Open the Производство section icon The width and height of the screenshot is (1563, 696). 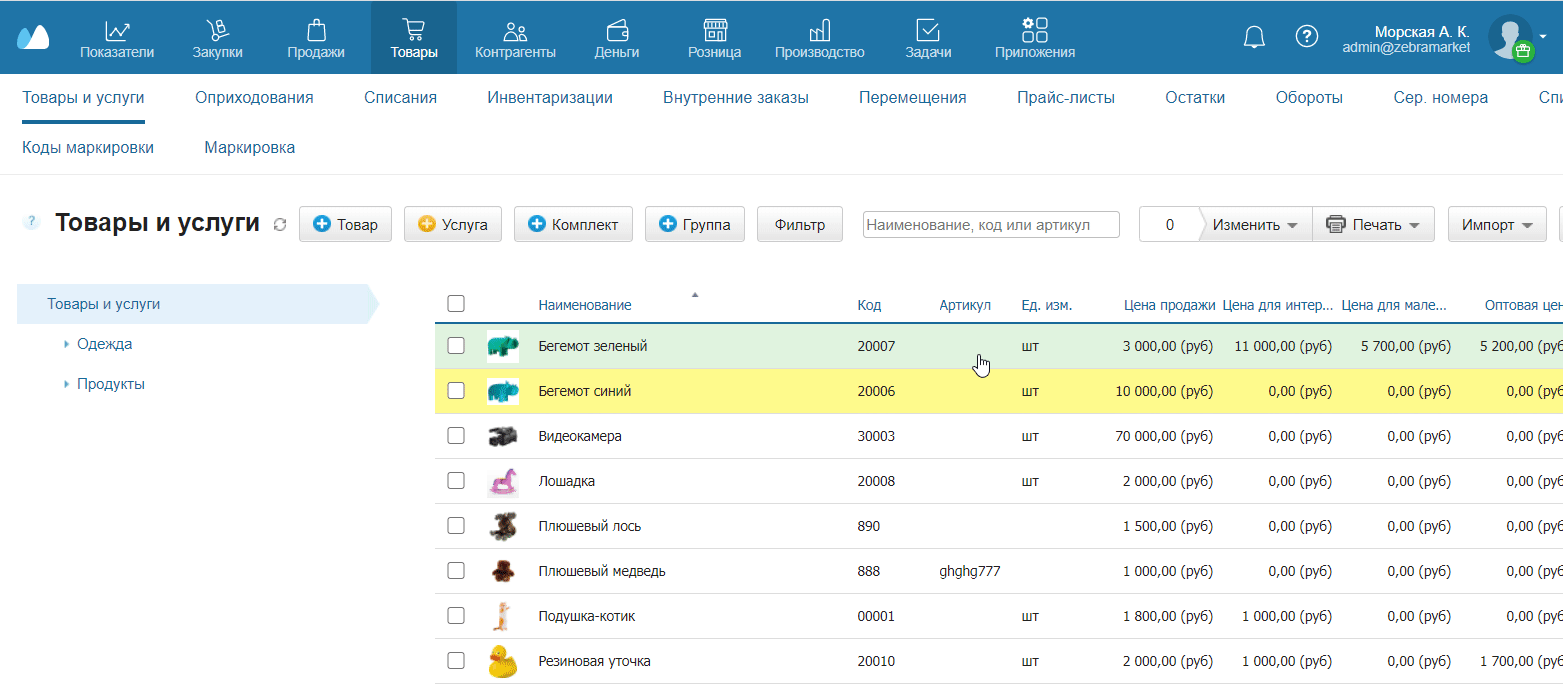(819, 32)
